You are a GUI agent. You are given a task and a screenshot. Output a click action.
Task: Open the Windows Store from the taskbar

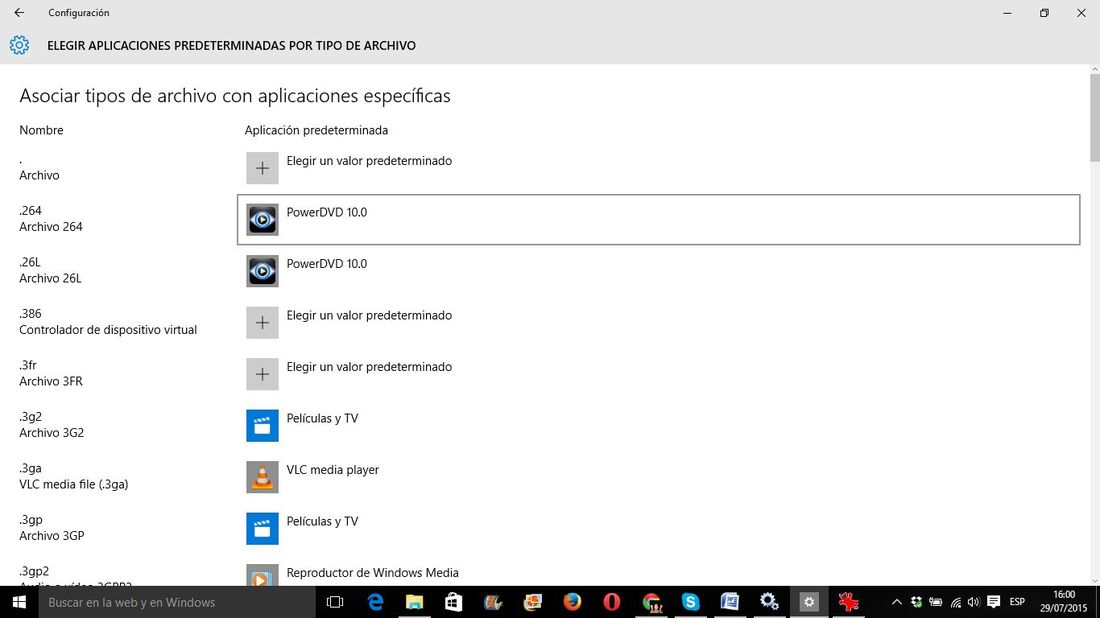click(454, 602)
